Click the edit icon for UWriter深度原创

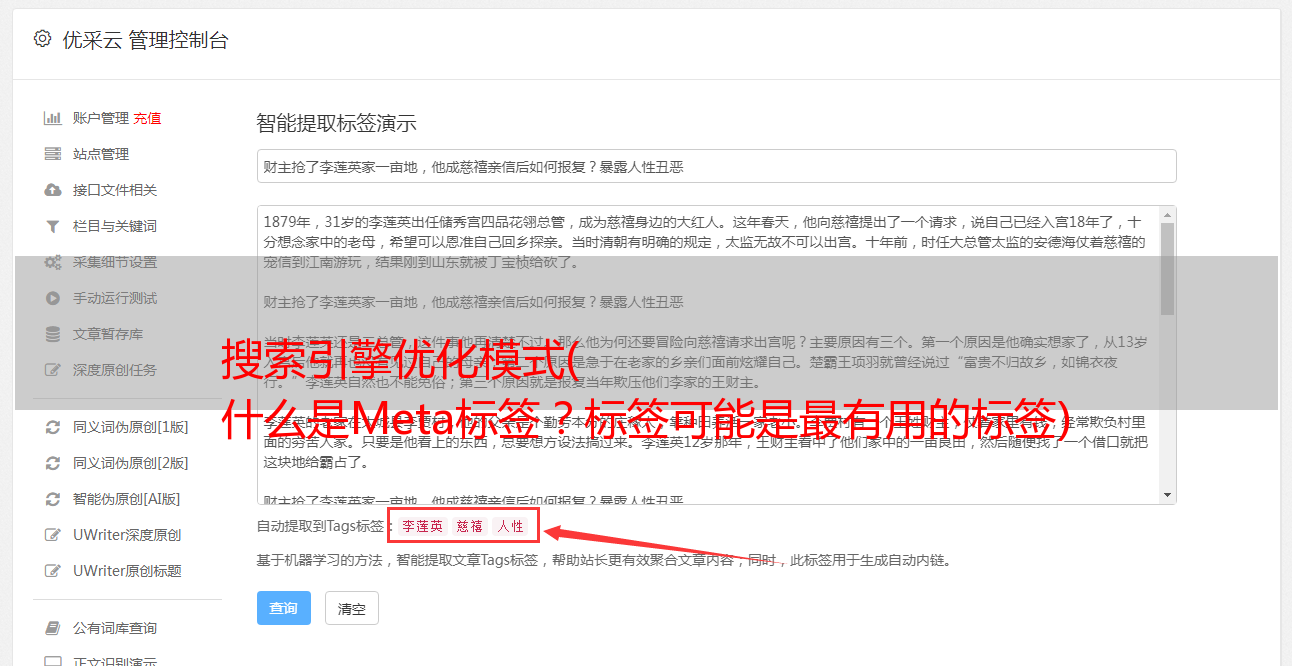pyautogui.click(x=53, y=535)
